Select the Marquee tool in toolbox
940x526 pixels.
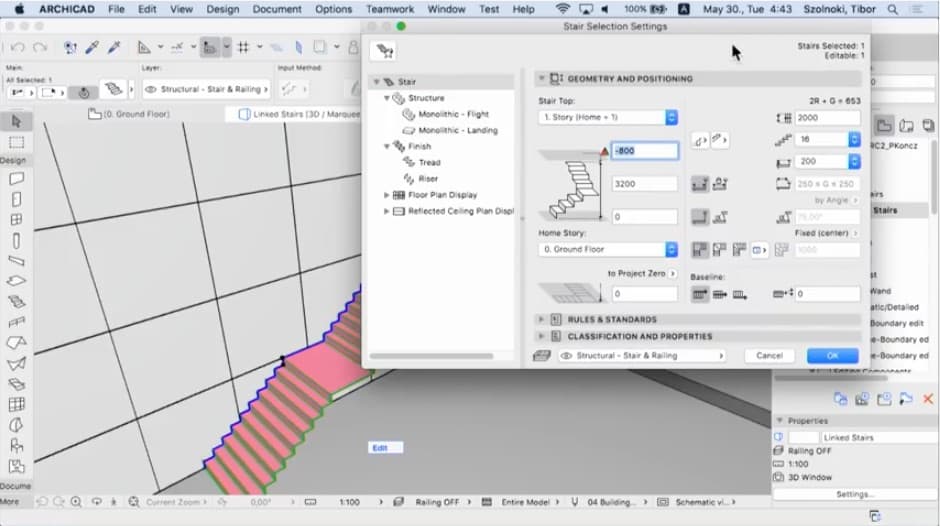point(16,142)
